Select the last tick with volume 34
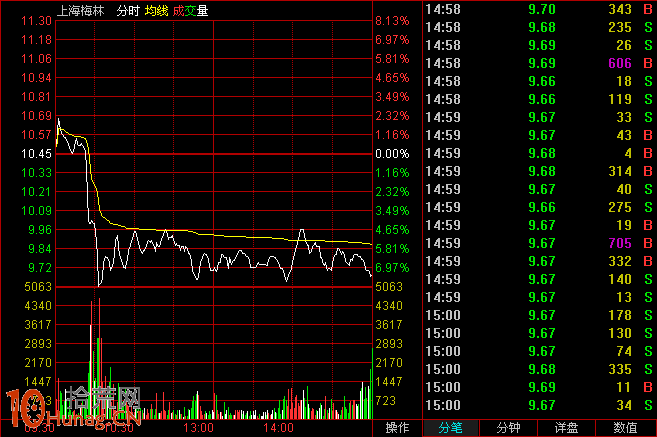The image size is (657, 437). (539, 406)
